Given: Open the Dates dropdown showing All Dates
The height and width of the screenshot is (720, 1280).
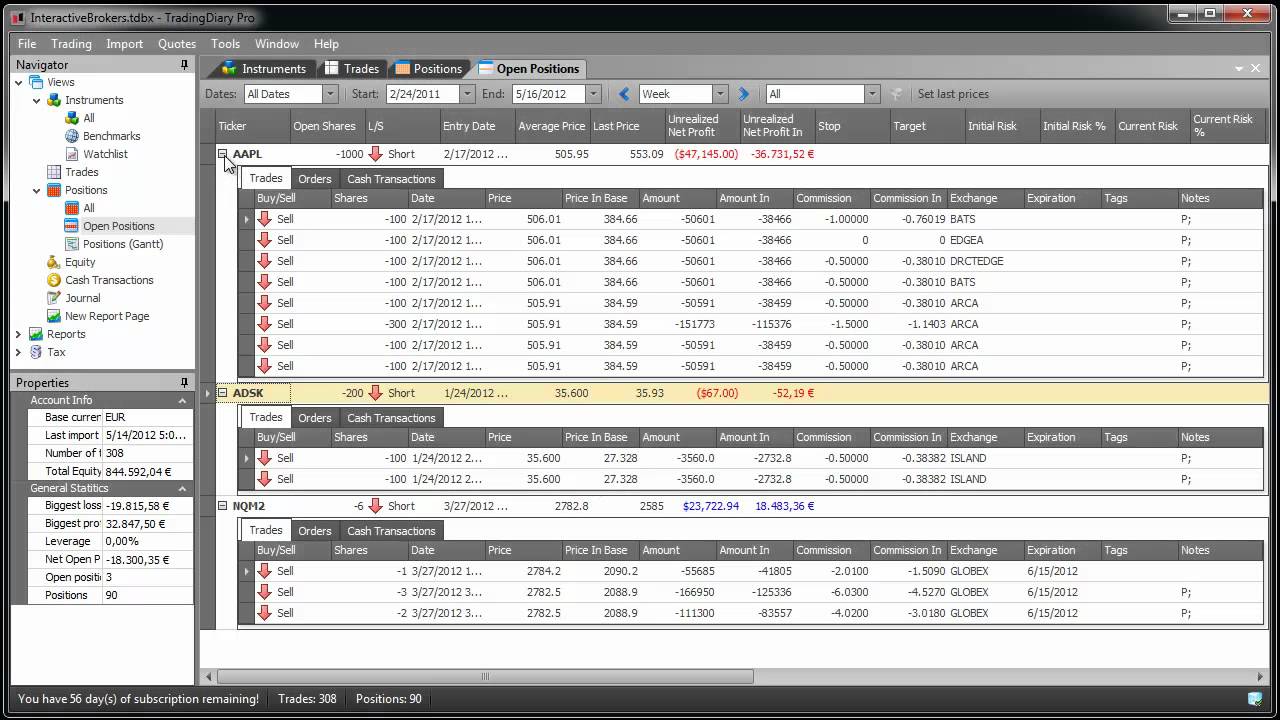Looking at the screenshot, I should (329, 94).
